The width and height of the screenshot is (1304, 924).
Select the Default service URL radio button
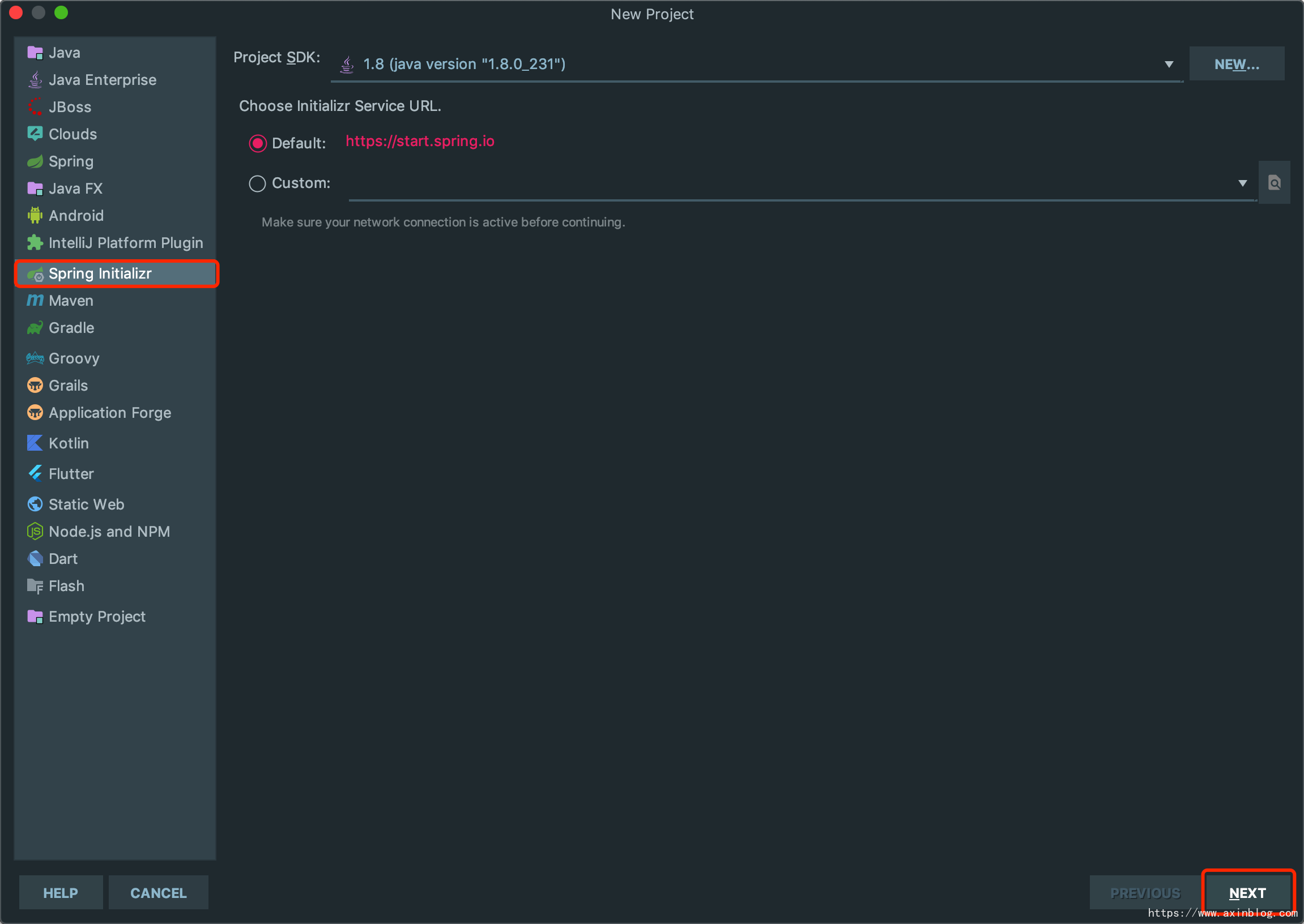click(x=257, y=143)
